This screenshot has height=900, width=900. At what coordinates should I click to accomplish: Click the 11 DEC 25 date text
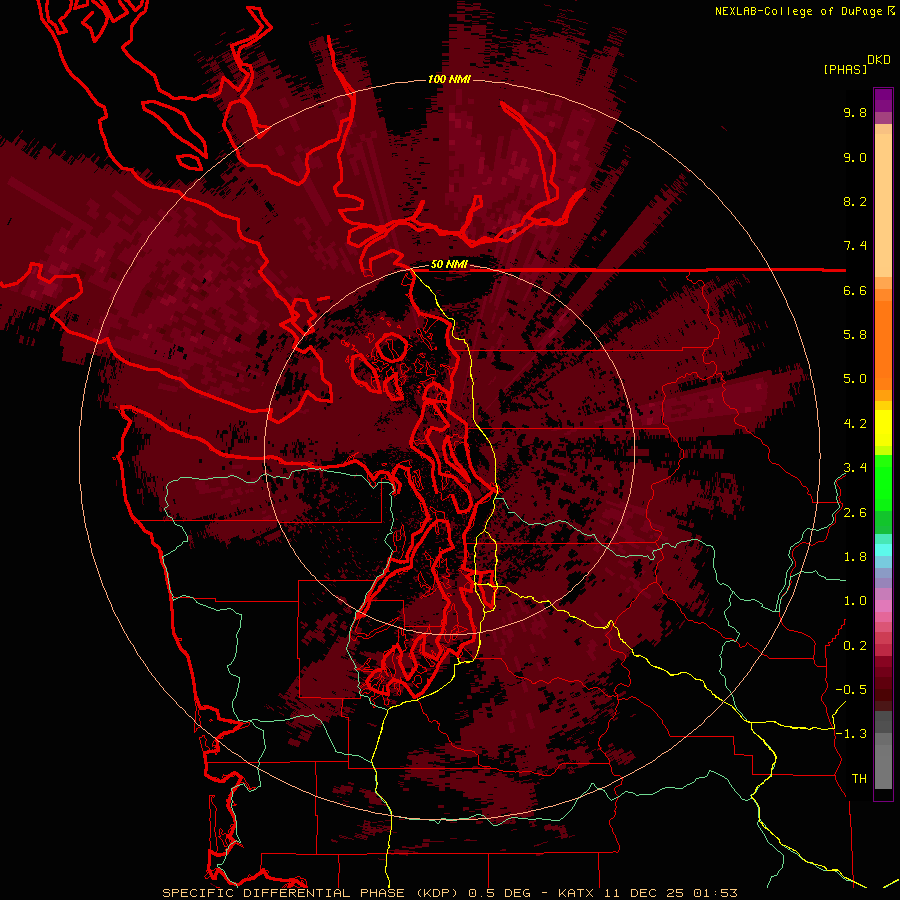point(645,893)
